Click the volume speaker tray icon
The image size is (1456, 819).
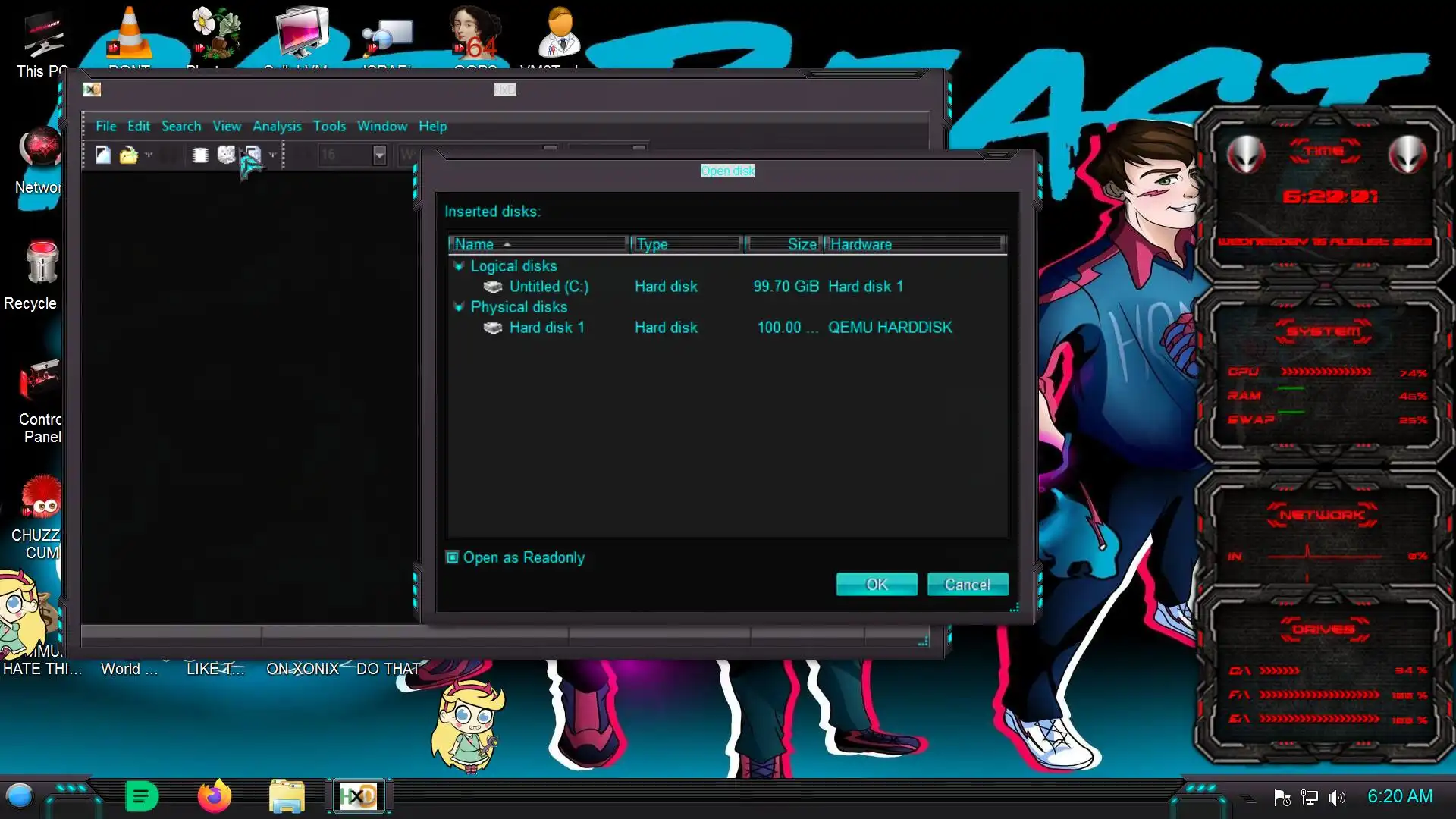click(1336, 797)
